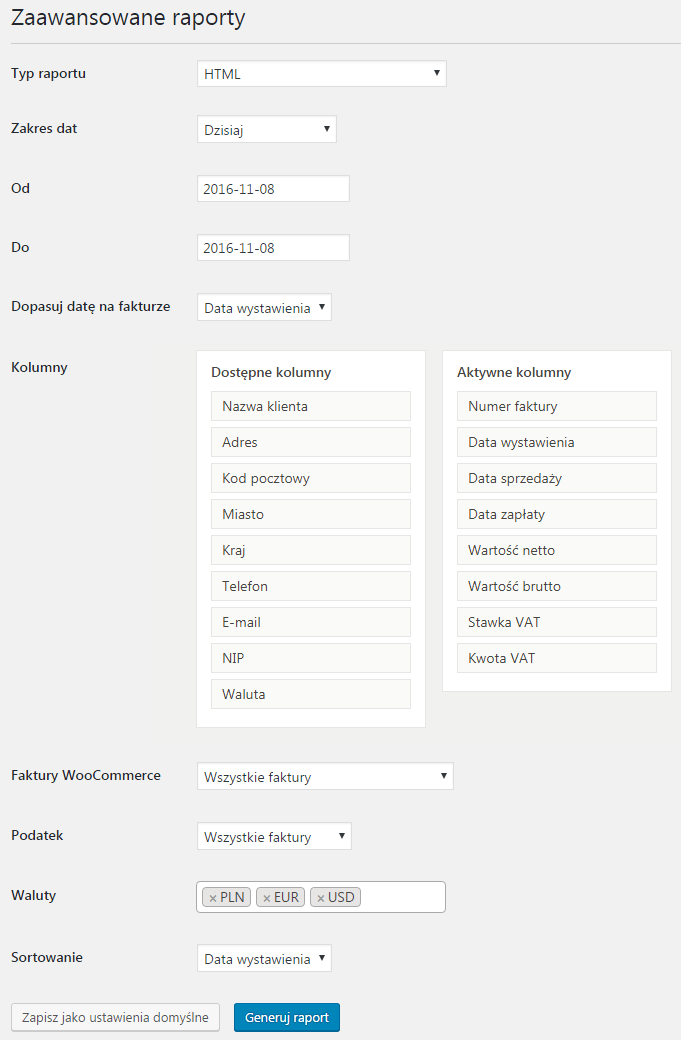681x1040 pixels.
Task: Click the Od date input field
Action: click(x=273, y=189)
